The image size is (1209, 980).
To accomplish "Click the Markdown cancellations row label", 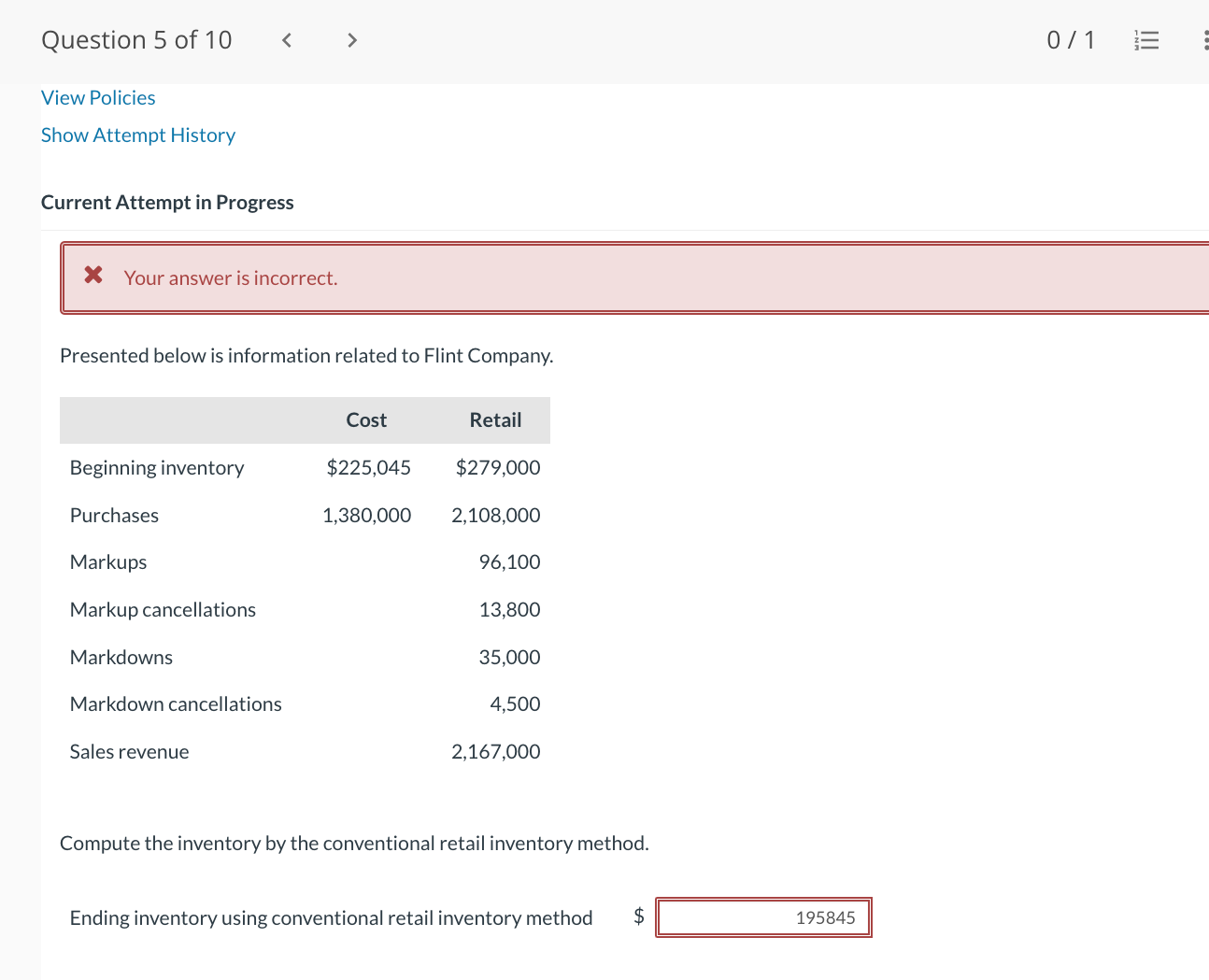I will [x=176, y=704].
